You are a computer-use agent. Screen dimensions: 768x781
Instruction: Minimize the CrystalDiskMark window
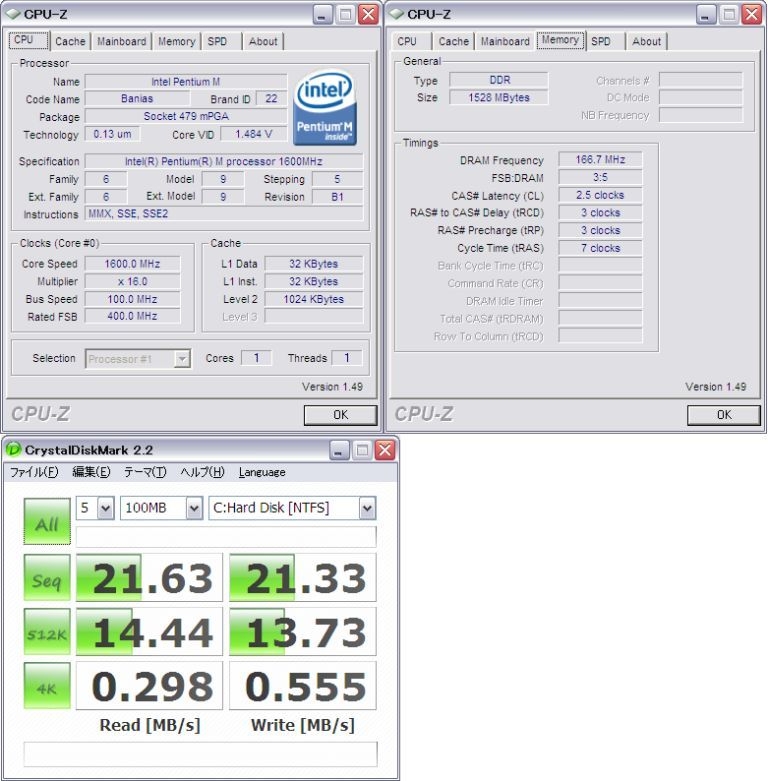click(339, 450)
